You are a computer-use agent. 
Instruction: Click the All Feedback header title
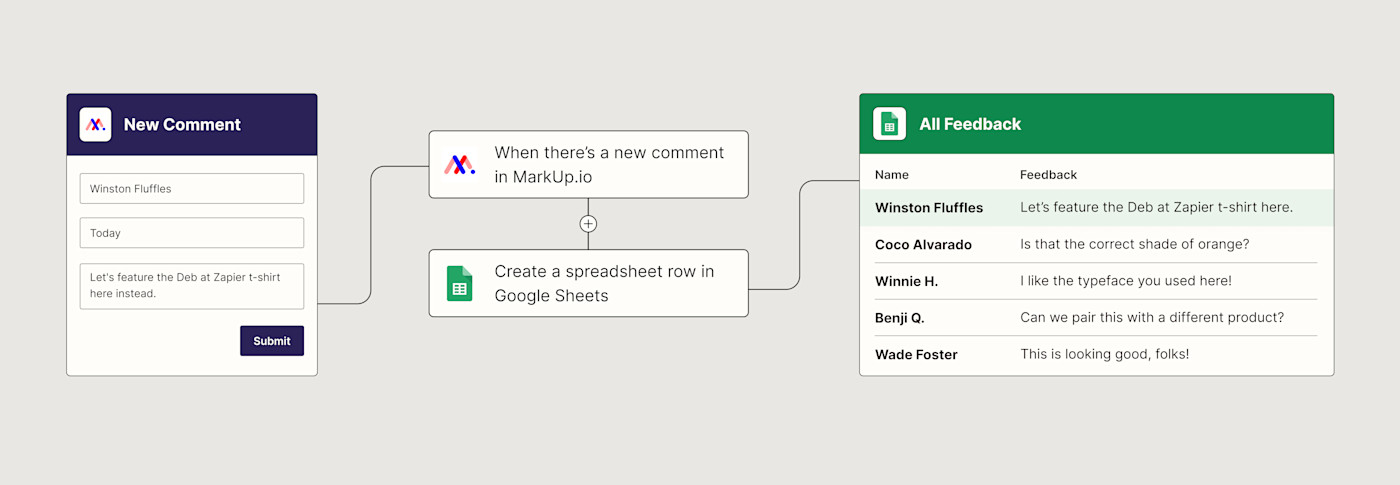click(970, 124)
